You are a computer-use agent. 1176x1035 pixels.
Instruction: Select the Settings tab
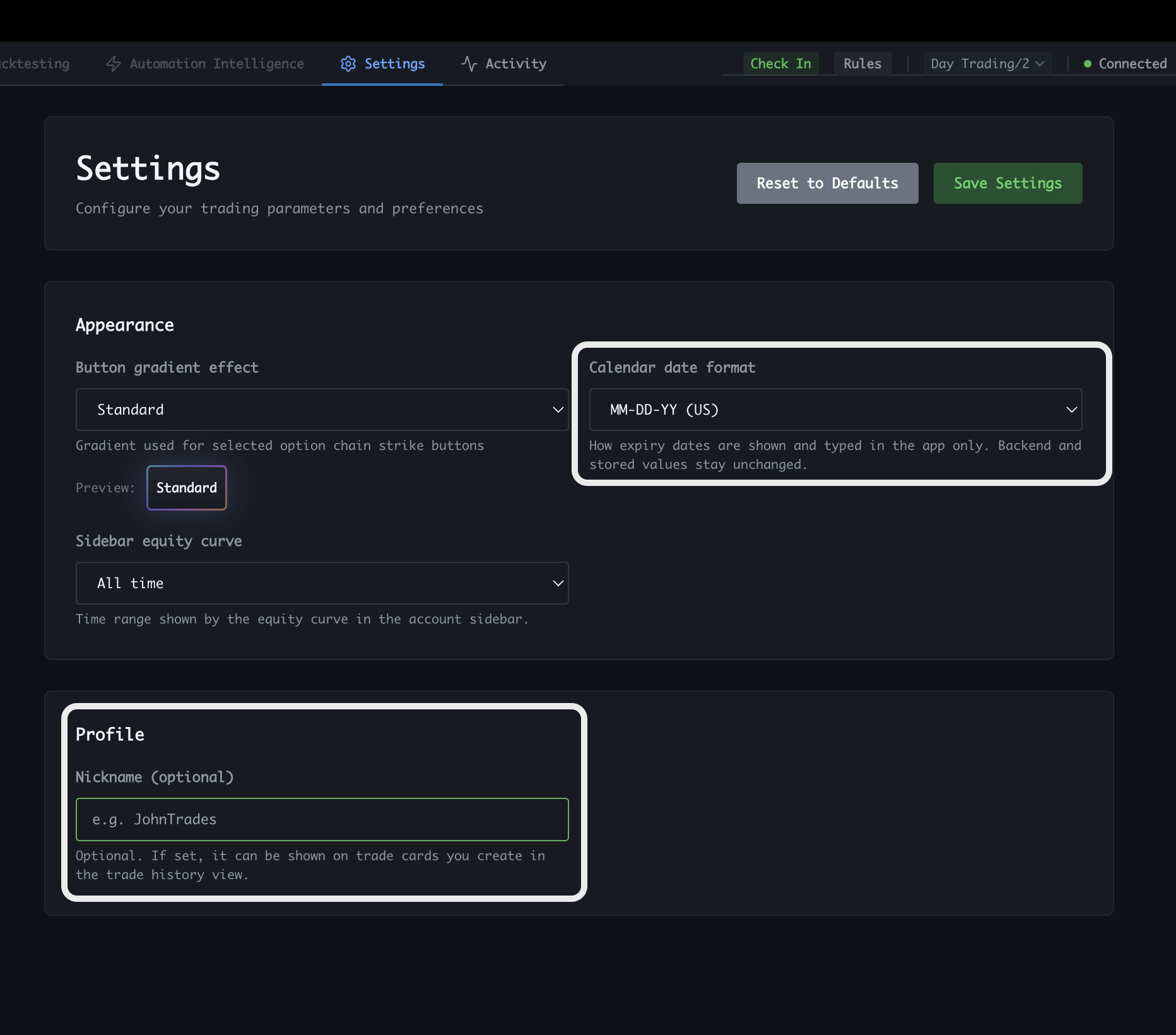coord(382,64)
